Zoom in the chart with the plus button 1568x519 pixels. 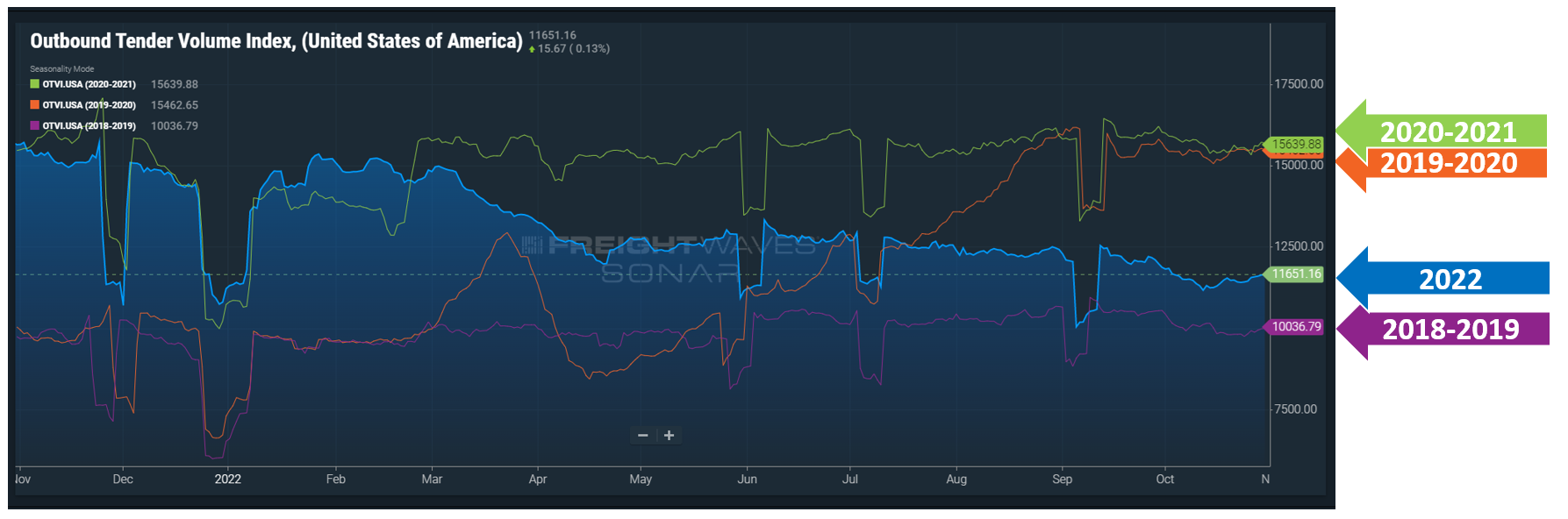(669, 436)
